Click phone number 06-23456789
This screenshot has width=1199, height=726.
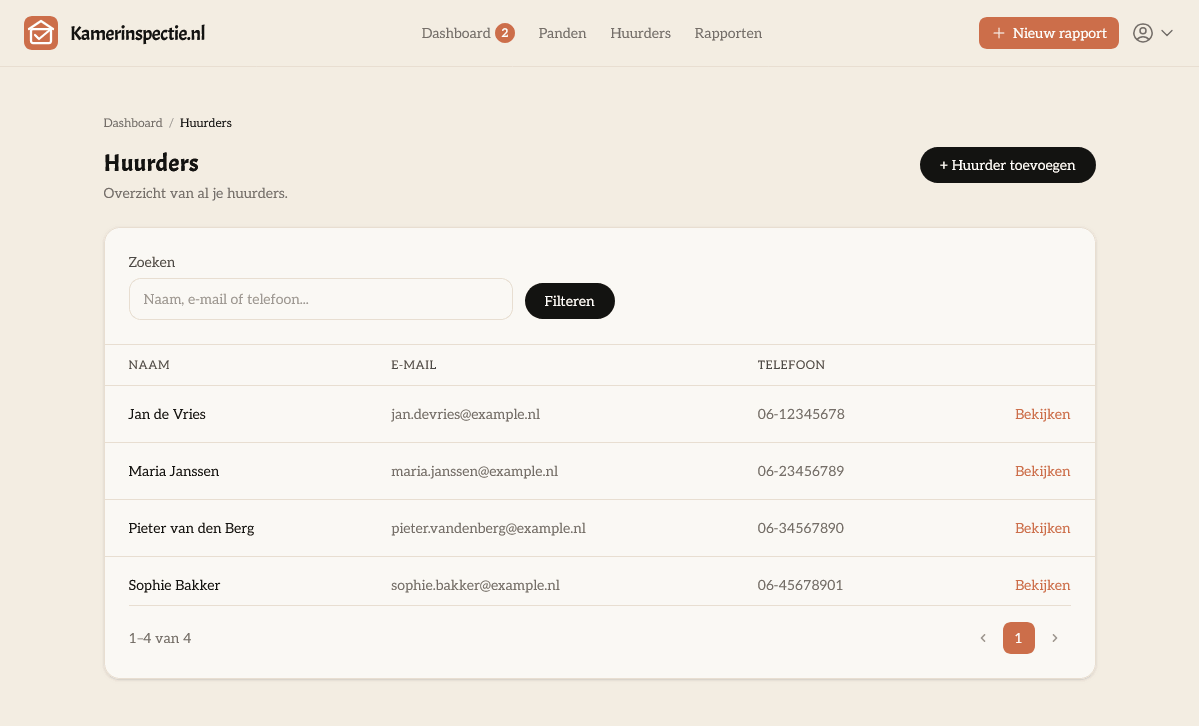pyautogui.click(x=801, y=471)
